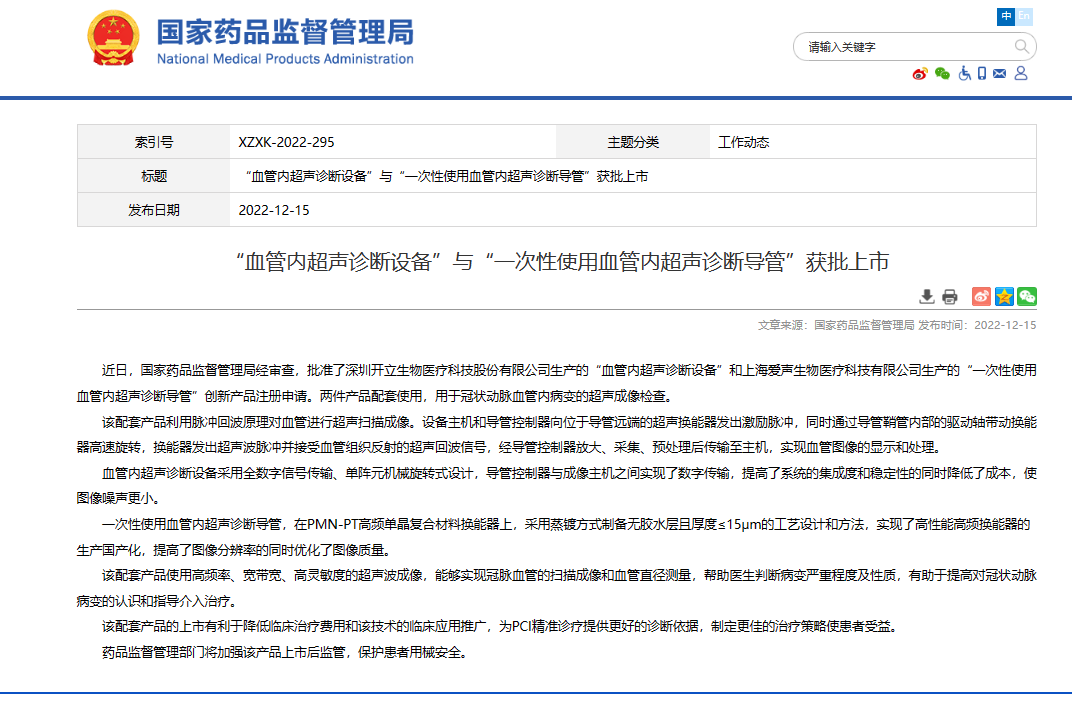Image resolution: width=1072 pixels, height=711 pixels.
Task: Share article to Weibo via red share button
Action: point(982,296)
